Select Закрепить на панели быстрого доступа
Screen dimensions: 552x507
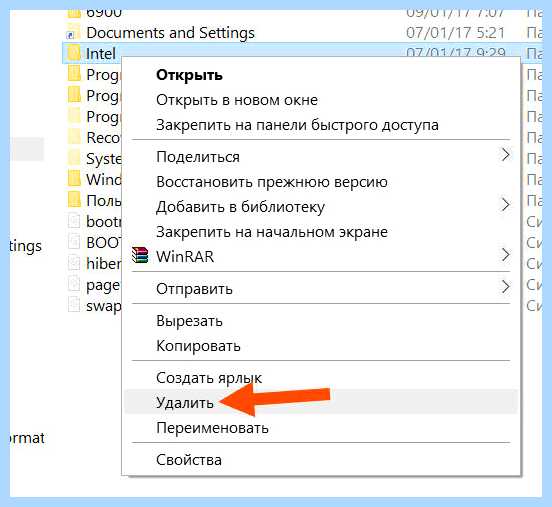tap(321, 125)
